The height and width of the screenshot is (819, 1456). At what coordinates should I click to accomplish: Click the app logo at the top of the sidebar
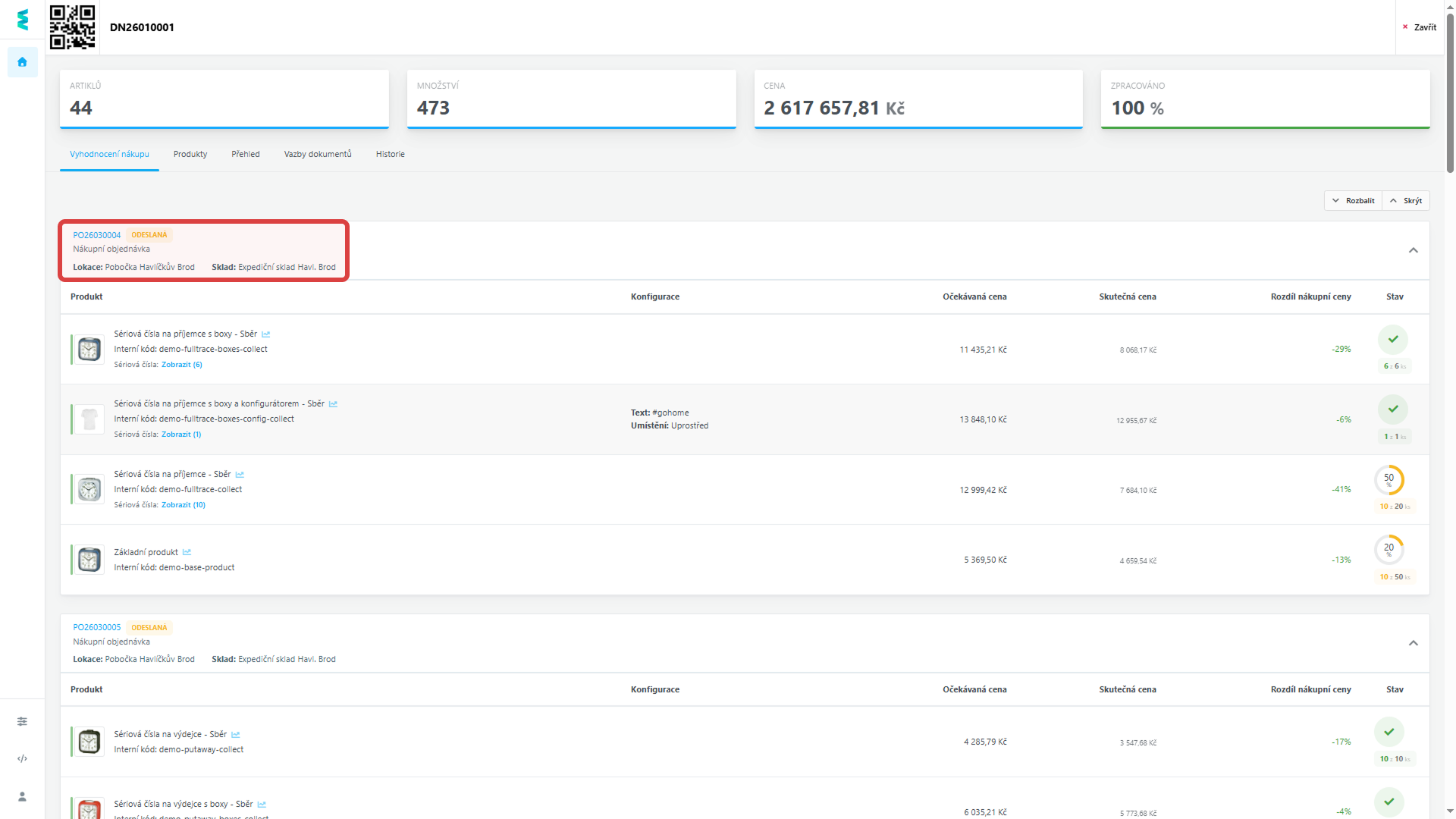pyautogui.click(x=22, y=20)
